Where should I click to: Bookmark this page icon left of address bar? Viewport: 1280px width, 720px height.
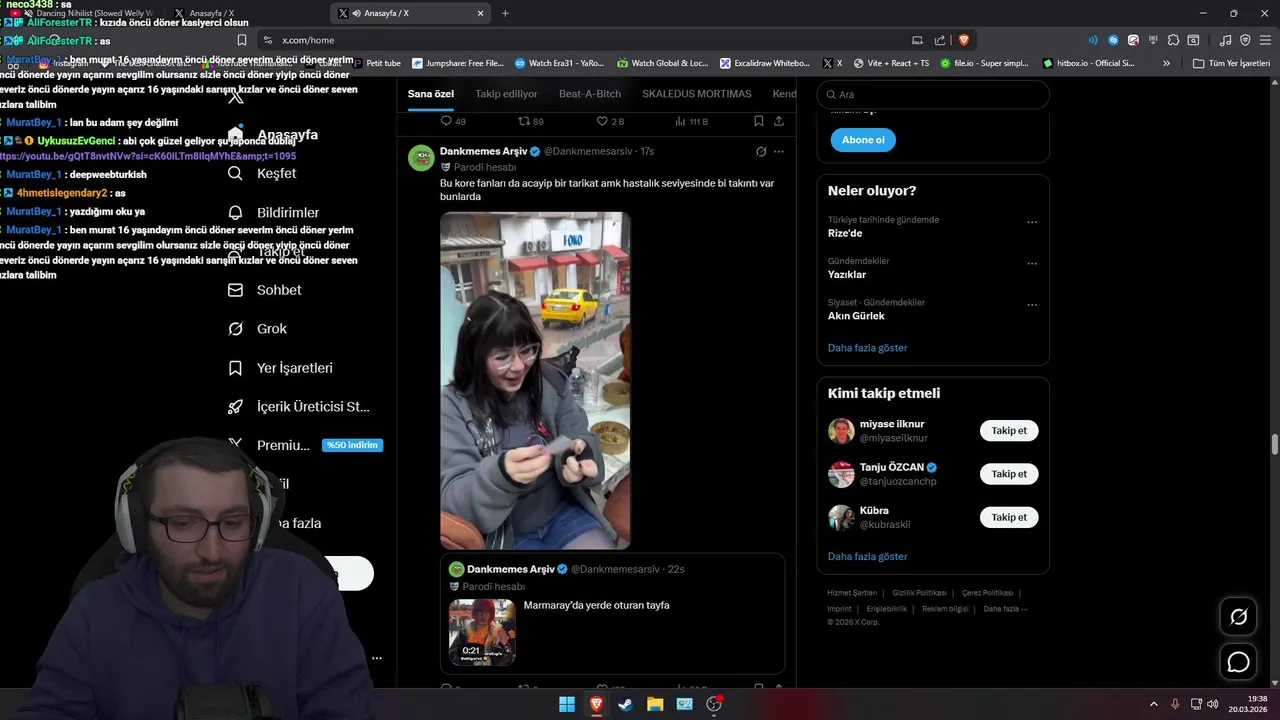242,40
